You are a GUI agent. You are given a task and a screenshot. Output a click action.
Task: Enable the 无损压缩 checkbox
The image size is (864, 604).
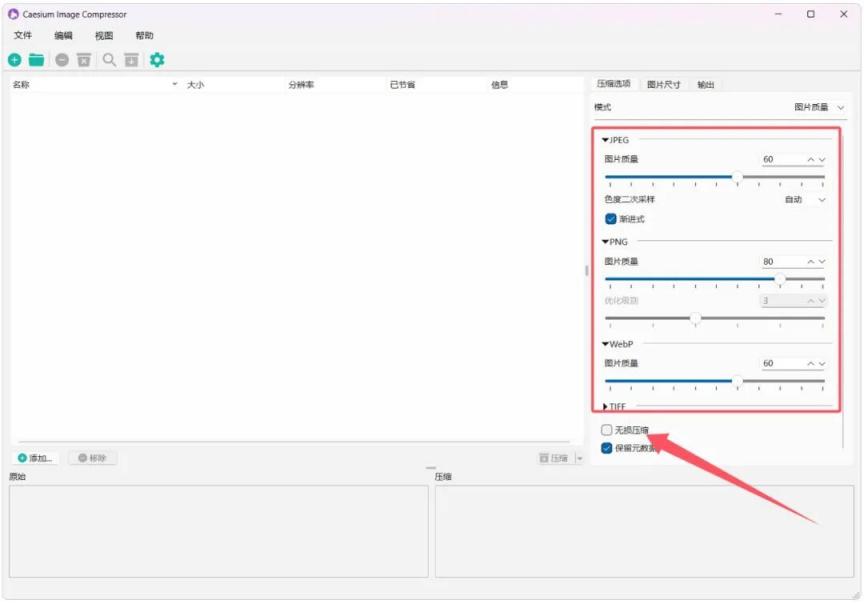607,430
